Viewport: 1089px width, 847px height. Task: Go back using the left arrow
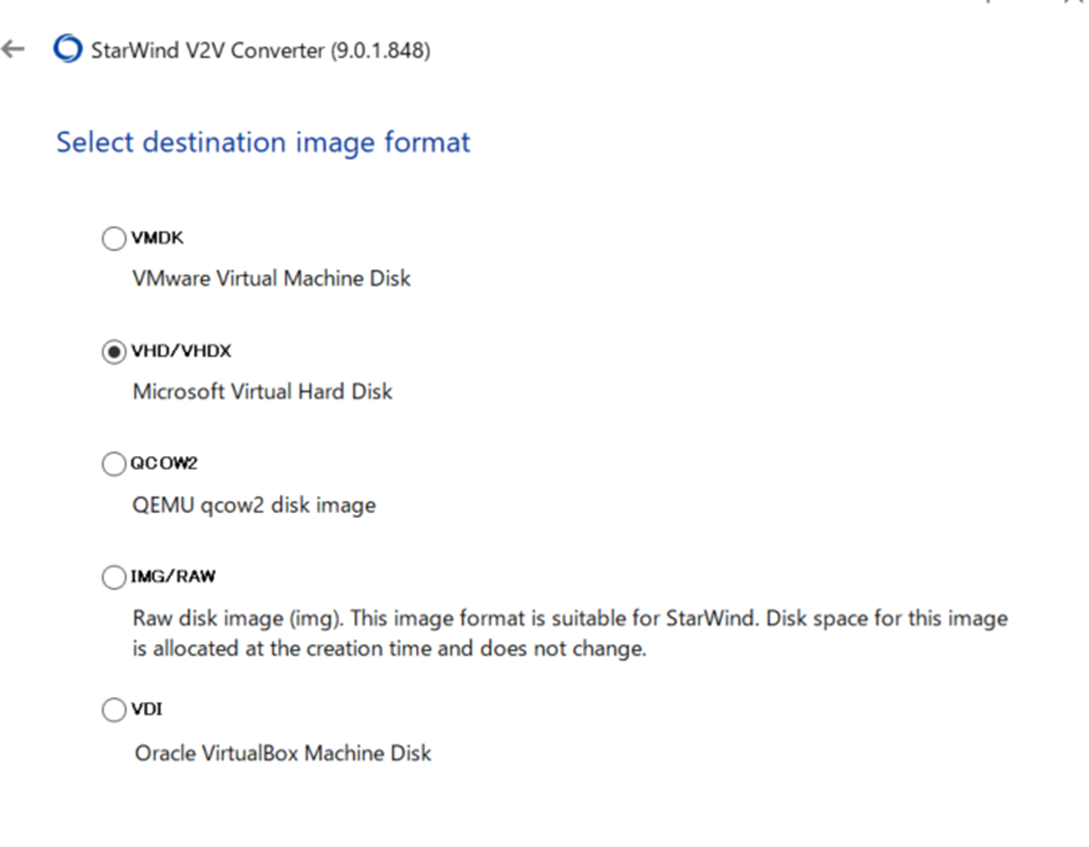coord(13,49)
